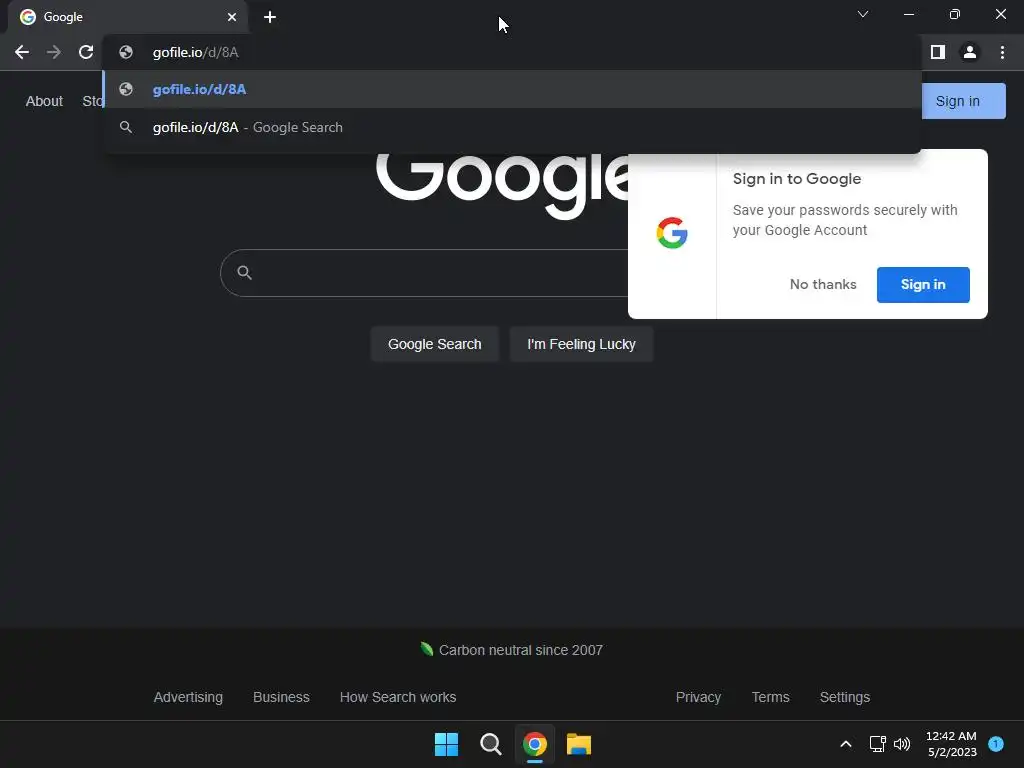Open the Terms footer link
Screen dimensions: 1024x768
coord(771,697)
